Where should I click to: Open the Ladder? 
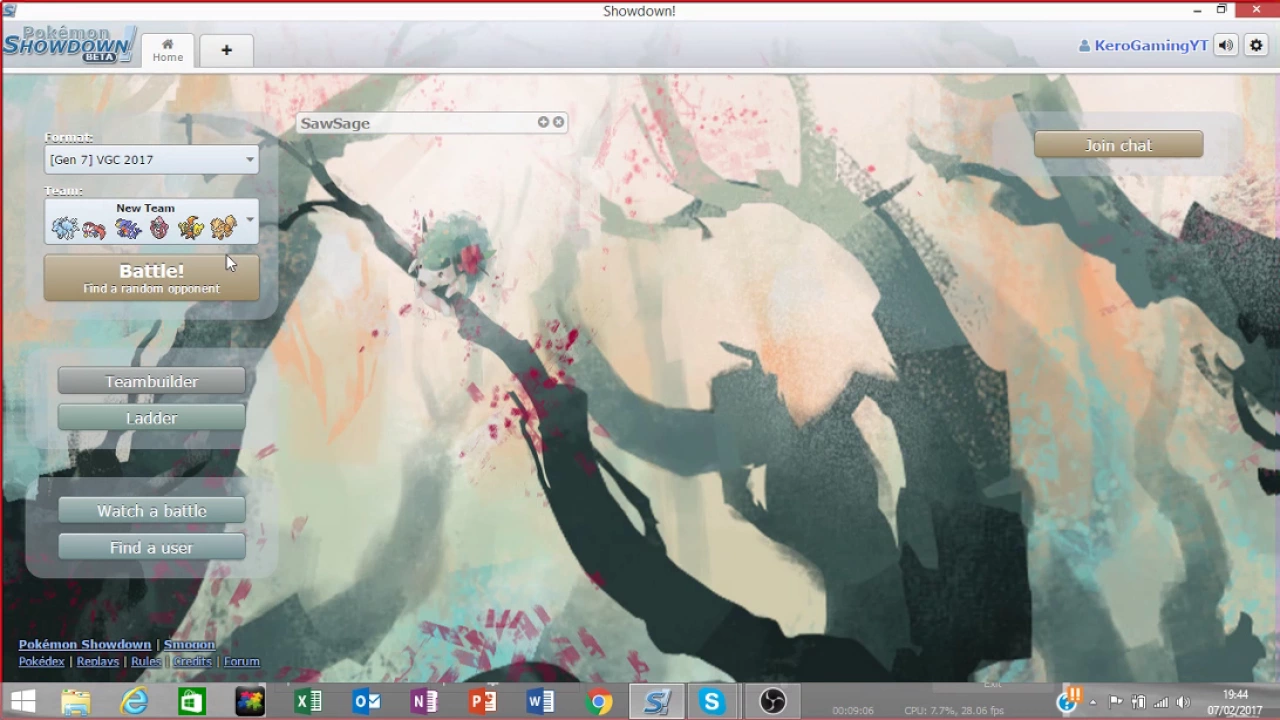(x=151, y=418)
